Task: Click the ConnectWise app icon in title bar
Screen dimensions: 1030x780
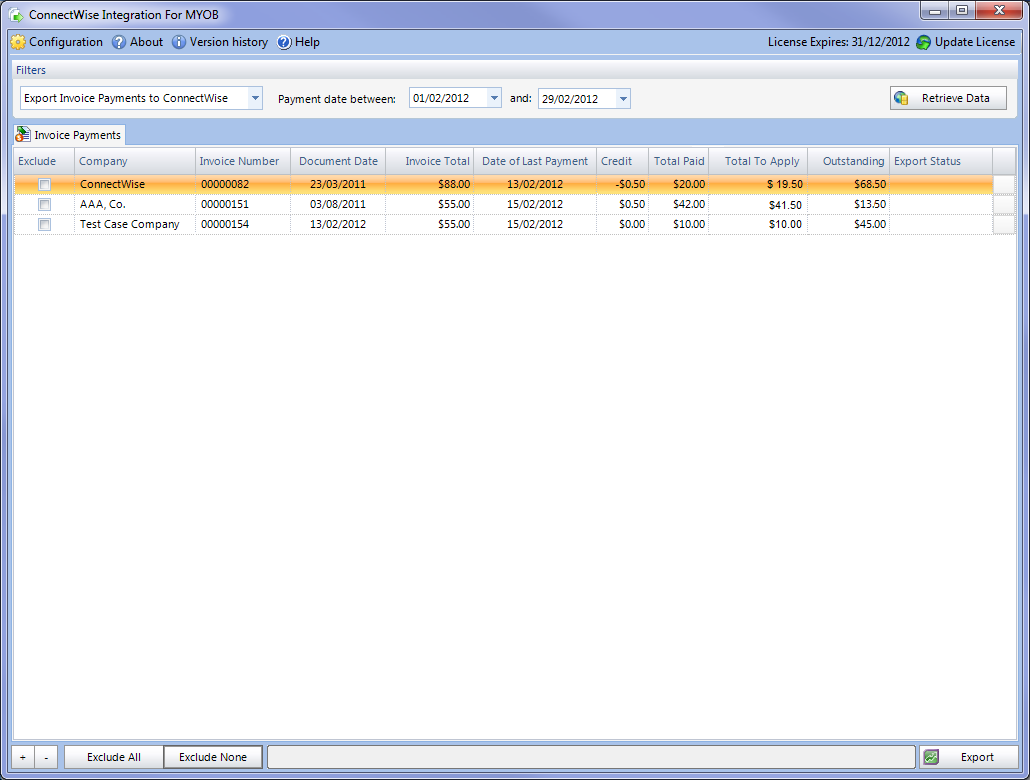Action: tap(16, 14)
